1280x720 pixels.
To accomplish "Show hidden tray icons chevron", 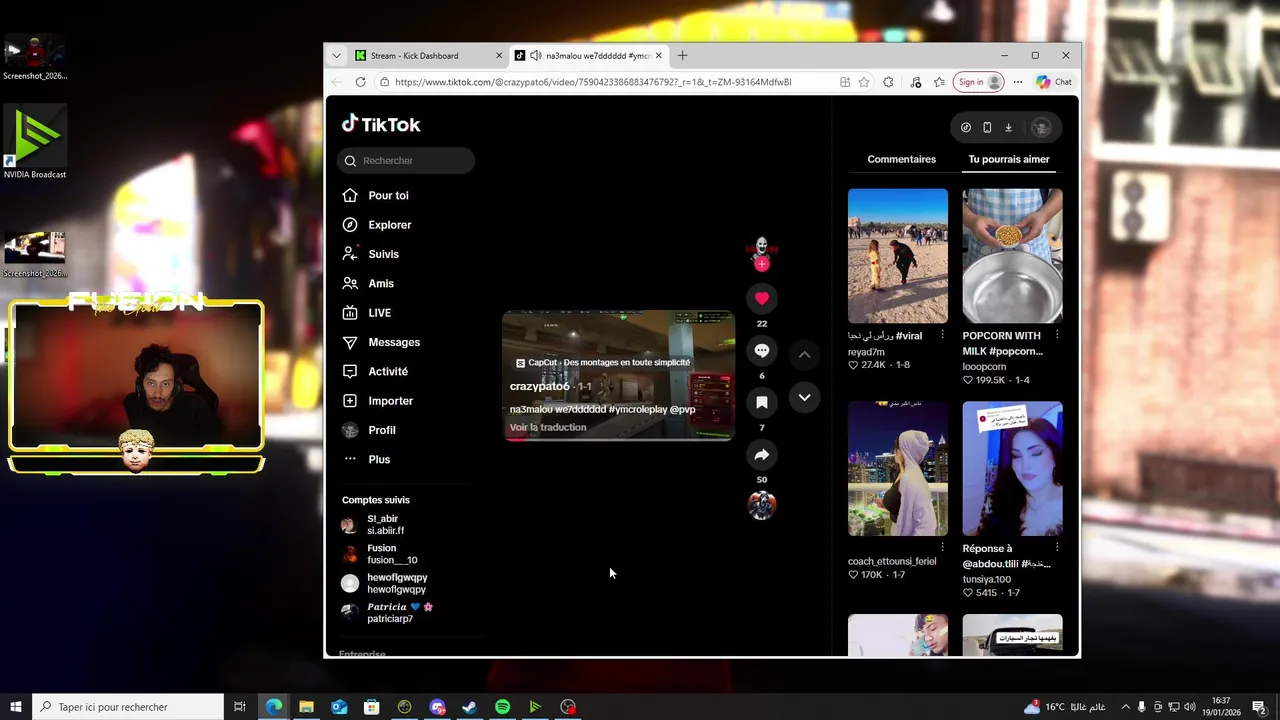I will click(1125, 707).
